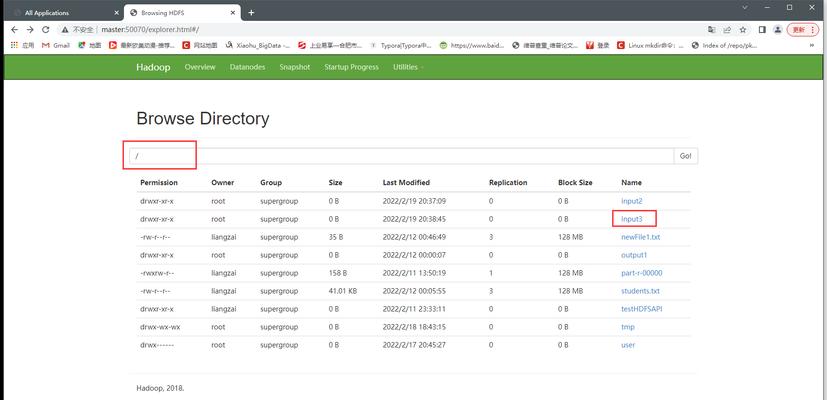Open the baidu https bookmark

click(x=472, y=45)
